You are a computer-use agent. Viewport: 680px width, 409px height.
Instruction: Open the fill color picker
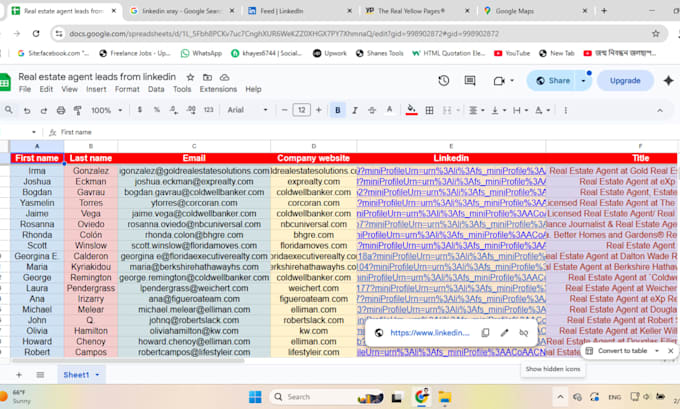pyautogui.click(x=411, y=110)
